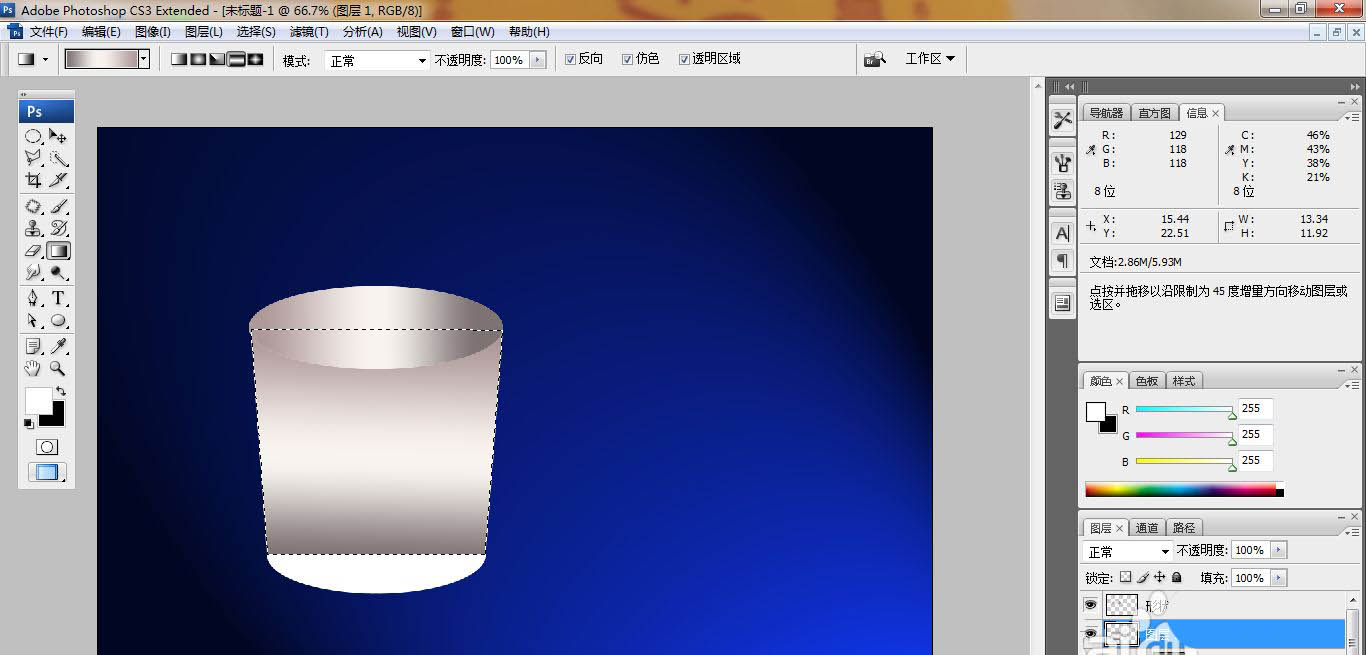The height and width of the screenshot is (655, 1366).
Task: Select the Move tool
Action: (x=59, y=136)
